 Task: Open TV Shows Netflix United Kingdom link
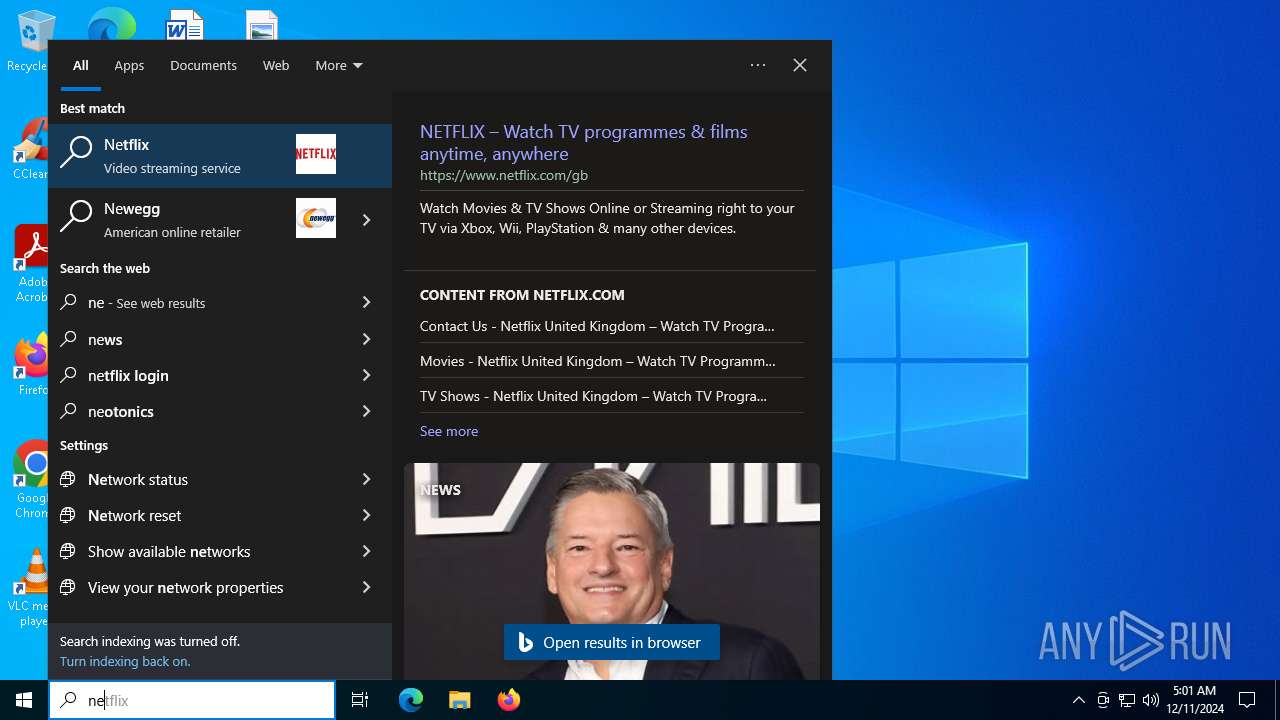click(x=593, y=396)
